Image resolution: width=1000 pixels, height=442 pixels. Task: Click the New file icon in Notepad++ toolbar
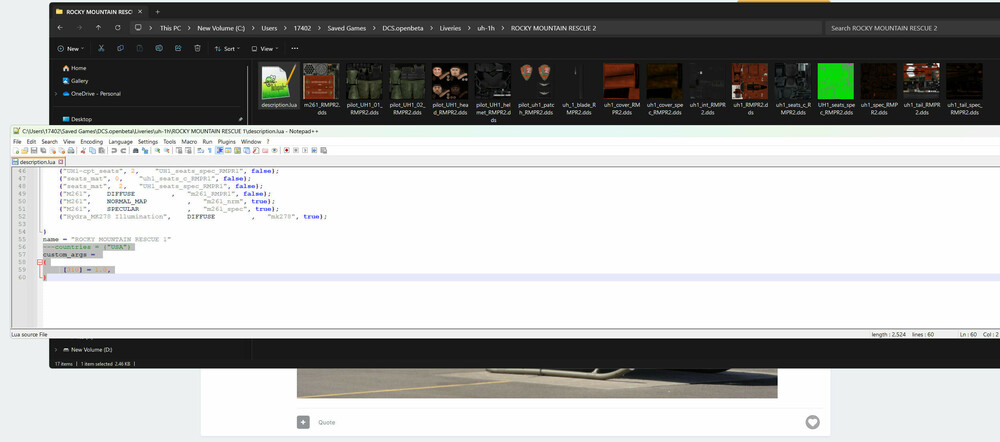pos(16,151)
